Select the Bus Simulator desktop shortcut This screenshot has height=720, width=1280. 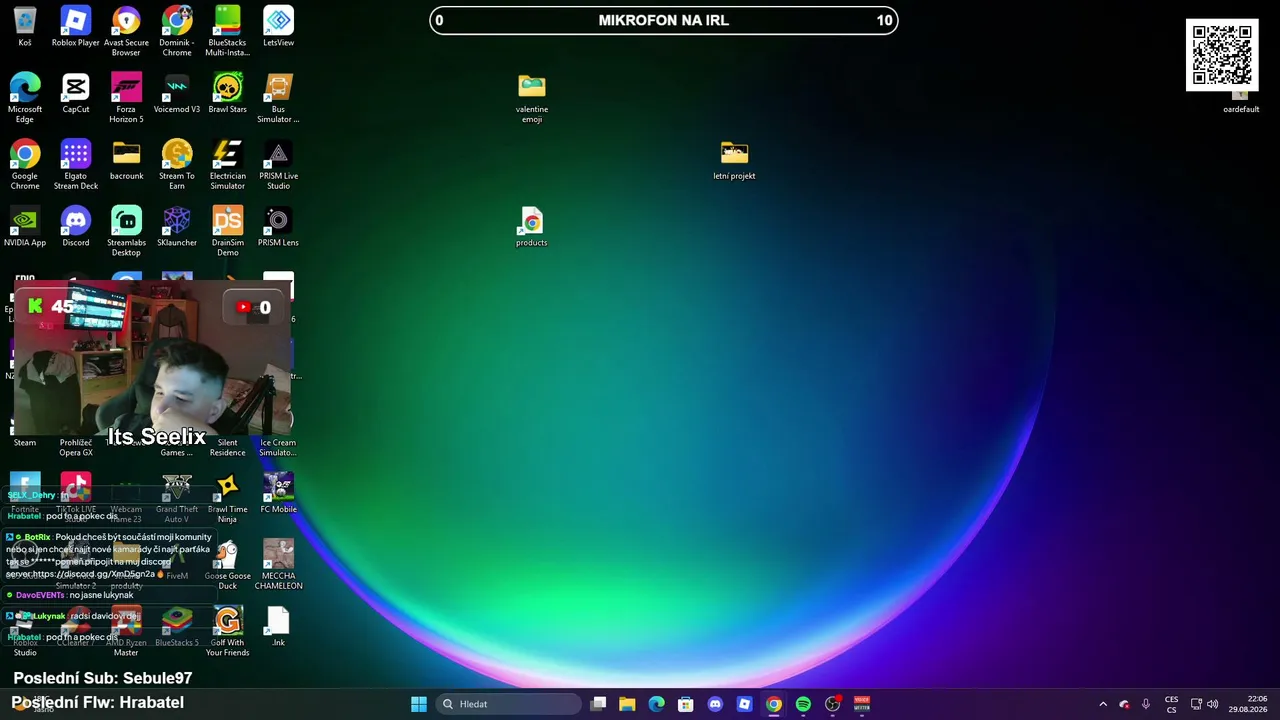point(278,98)
